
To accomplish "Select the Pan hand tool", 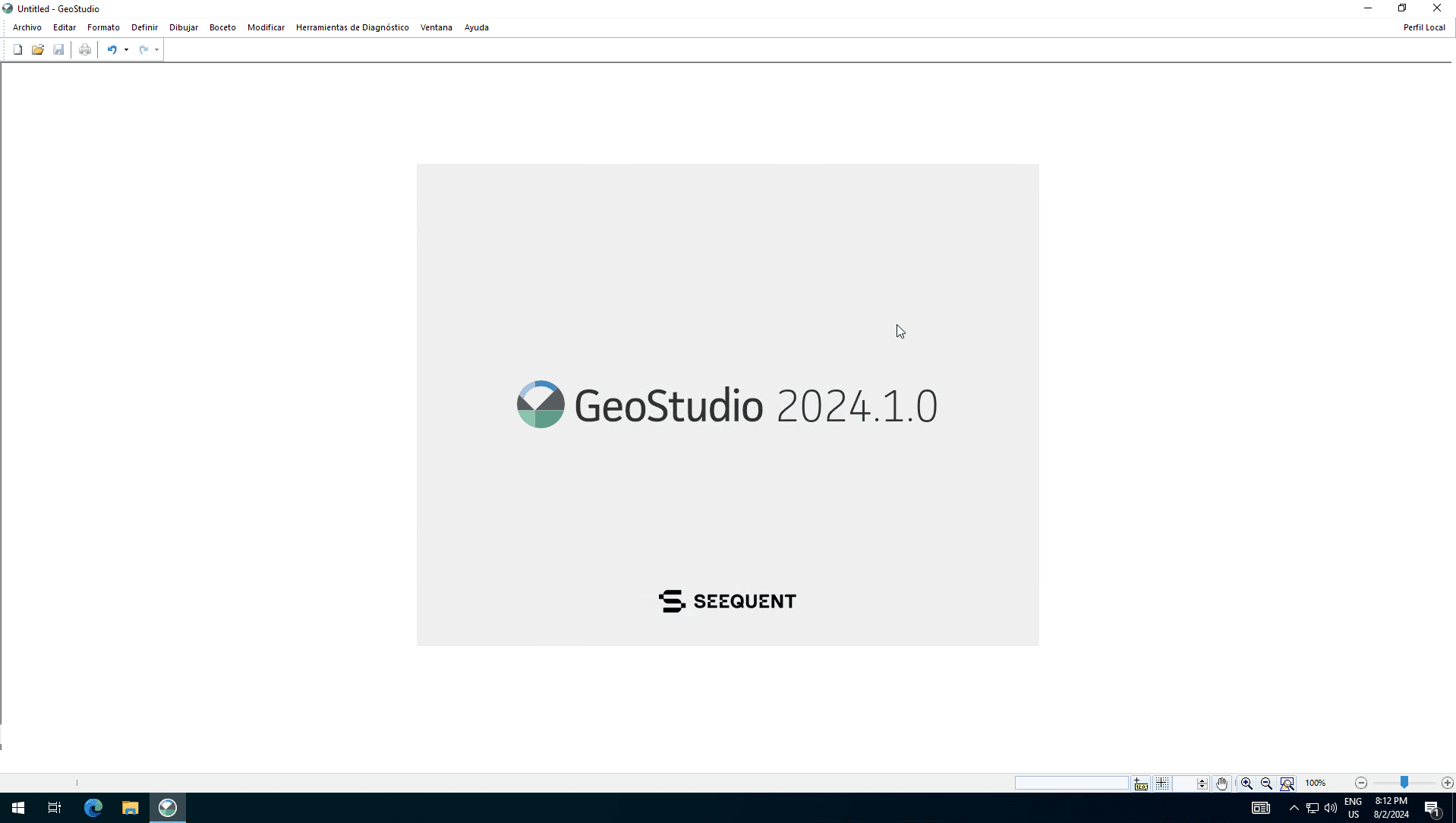I will point(1221,783).
